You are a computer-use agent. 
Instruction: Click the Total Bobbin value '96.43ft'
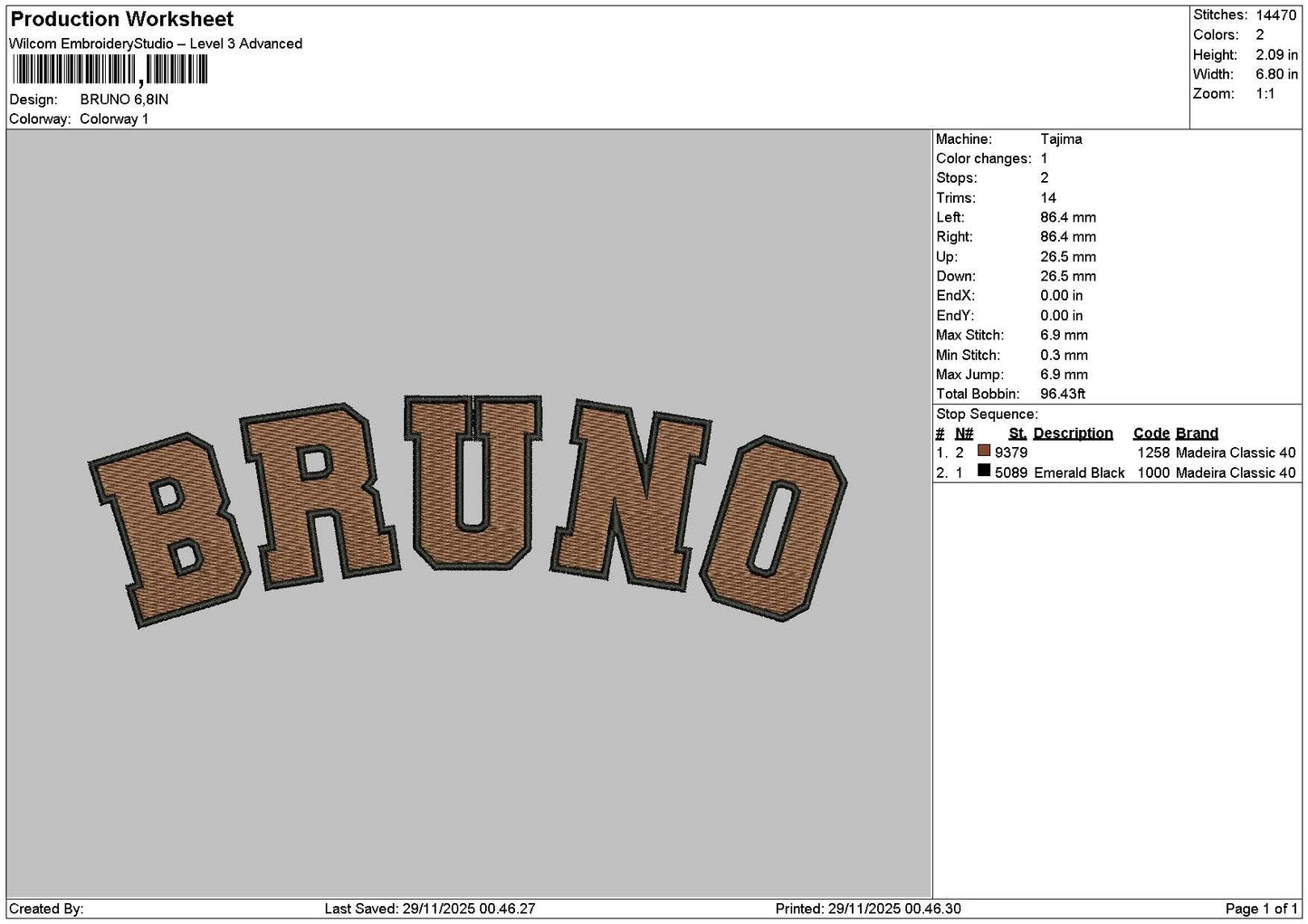click(1063, 395)
